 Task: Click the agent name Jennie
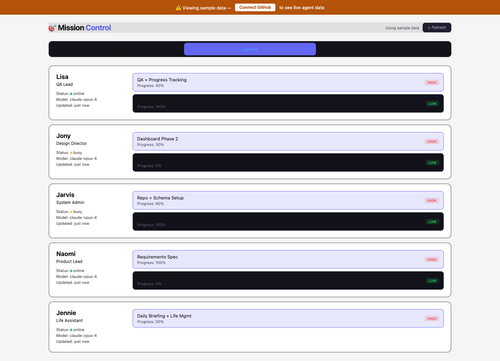click(x=66, y=313)
